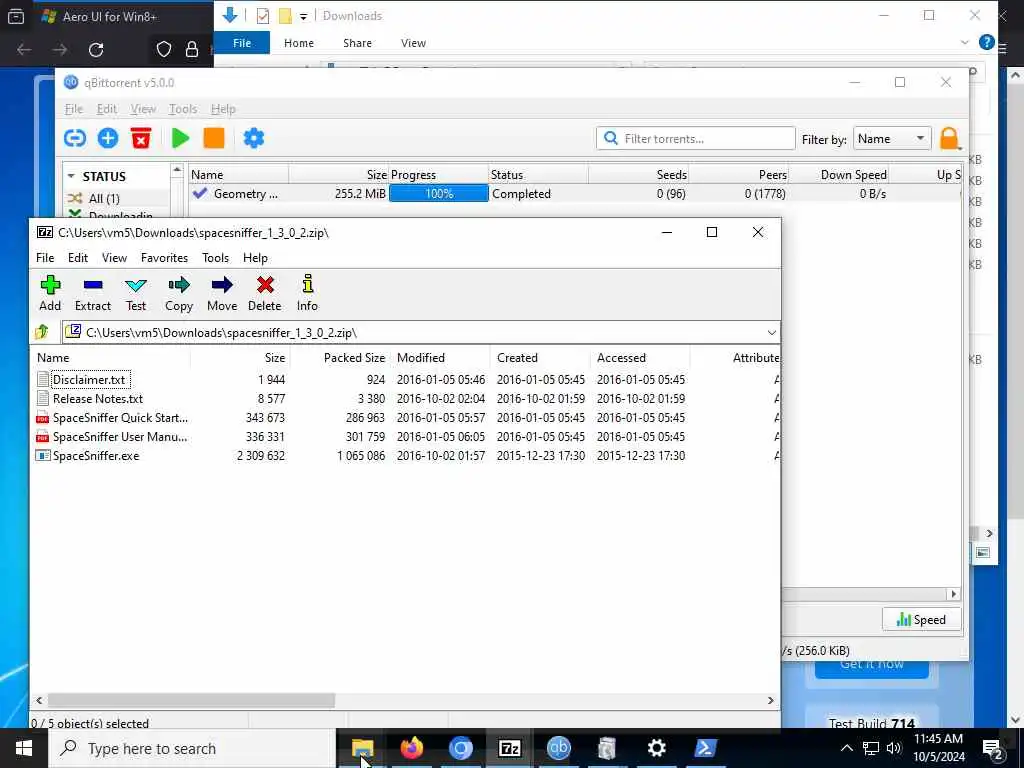Open PowerShell from the taskbar
This screenshot has width=1024, height=768.
click(705, 748)
